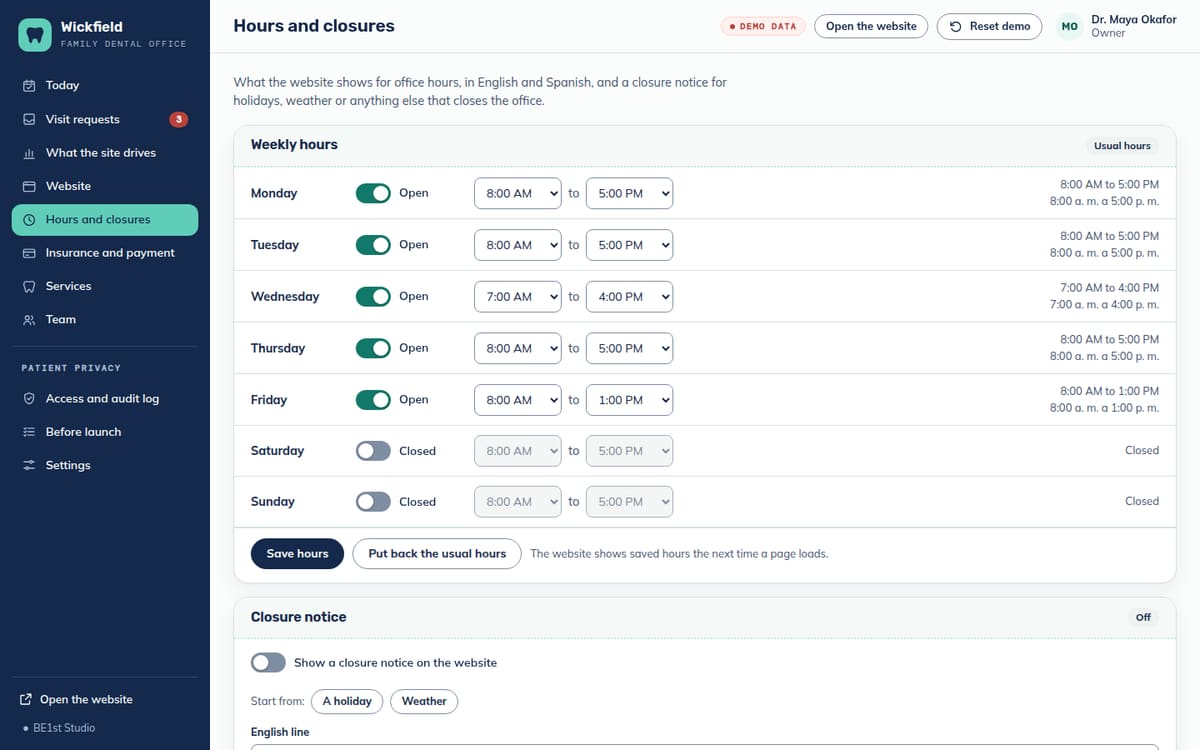The image size is (1200, 750).
Task: Click the Website window icon
Action: point(29,186)
